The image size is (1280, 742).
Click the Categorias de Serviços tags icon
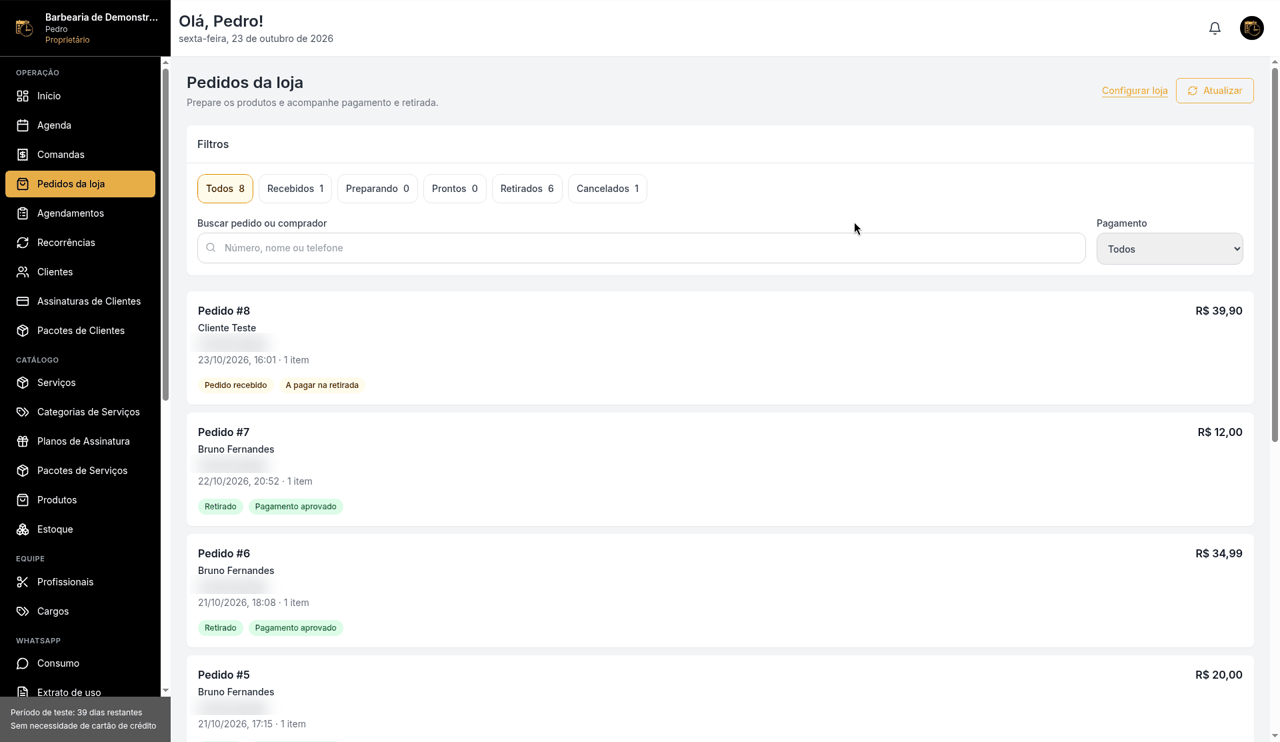23,412
